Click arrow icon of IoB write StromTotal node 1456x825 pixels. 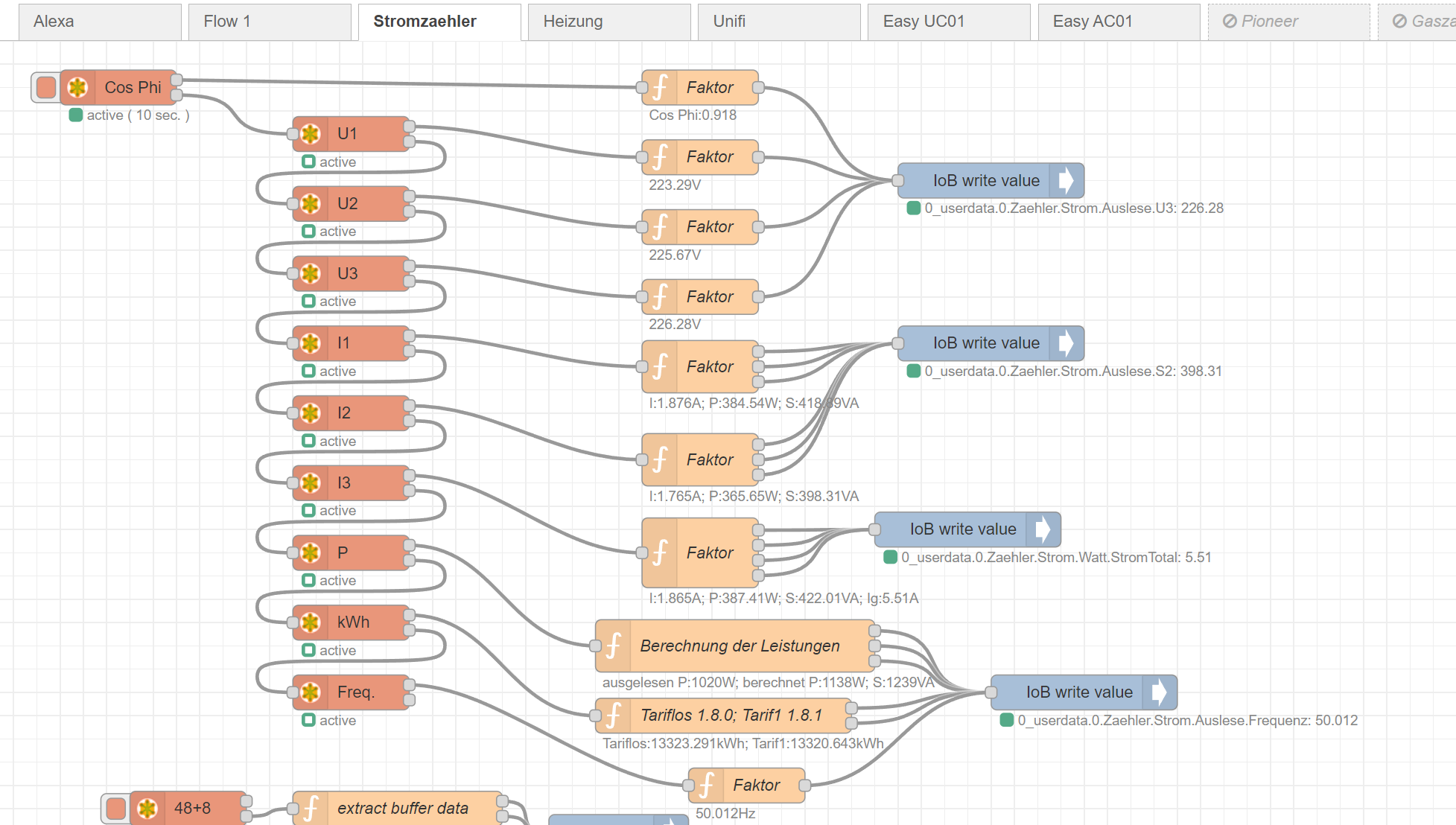pos(1043,529)
